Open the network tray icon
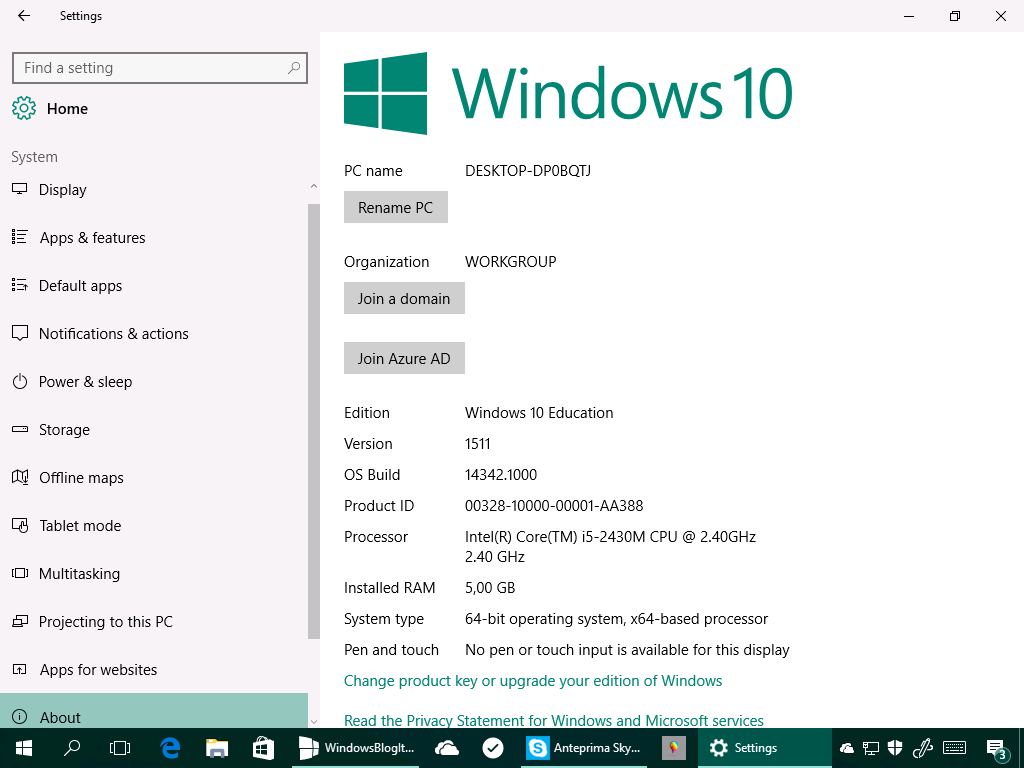The image size is (1024, 768). (871, 748)
